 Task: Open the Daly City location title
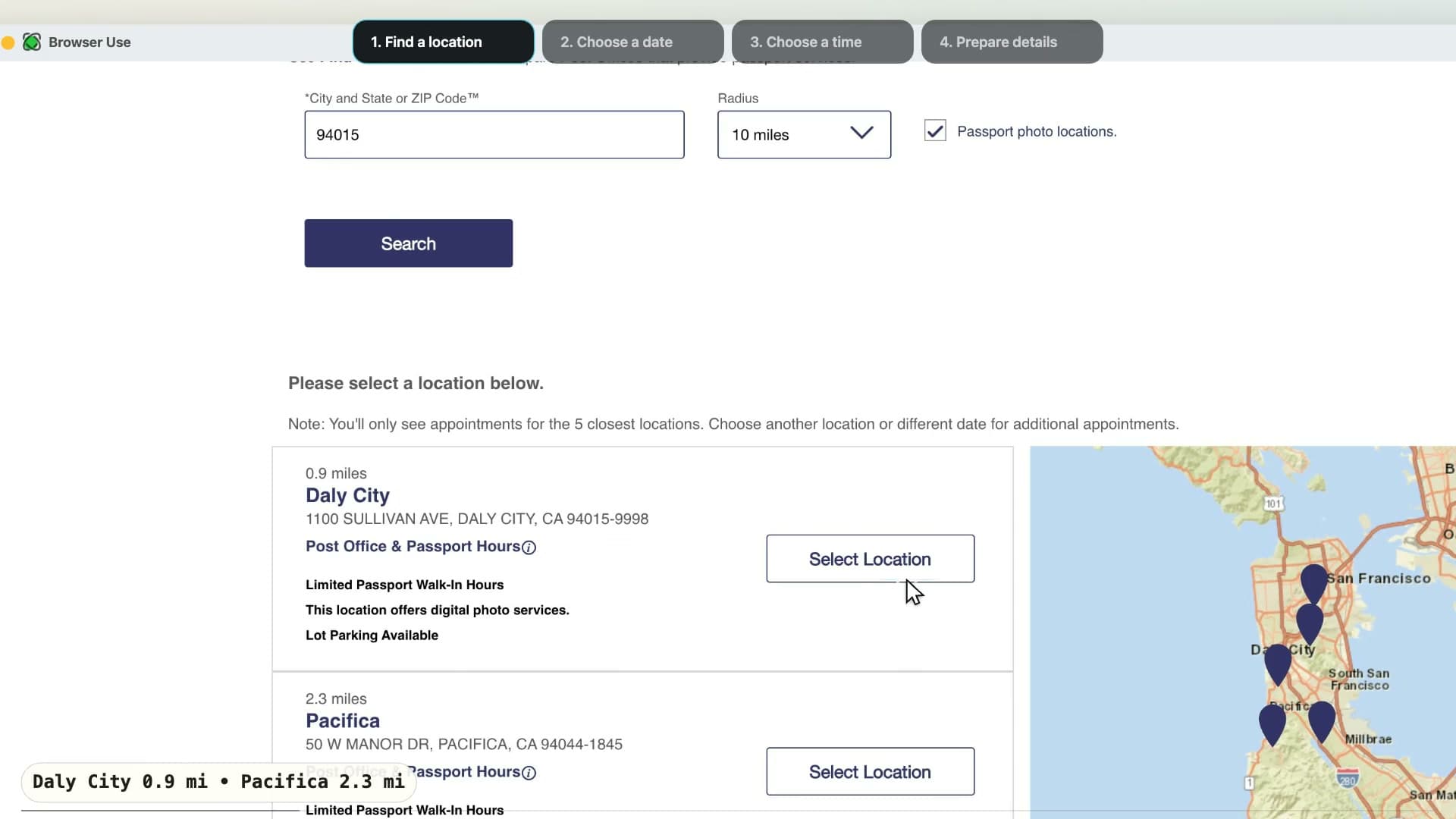click(x=347, y=495)
